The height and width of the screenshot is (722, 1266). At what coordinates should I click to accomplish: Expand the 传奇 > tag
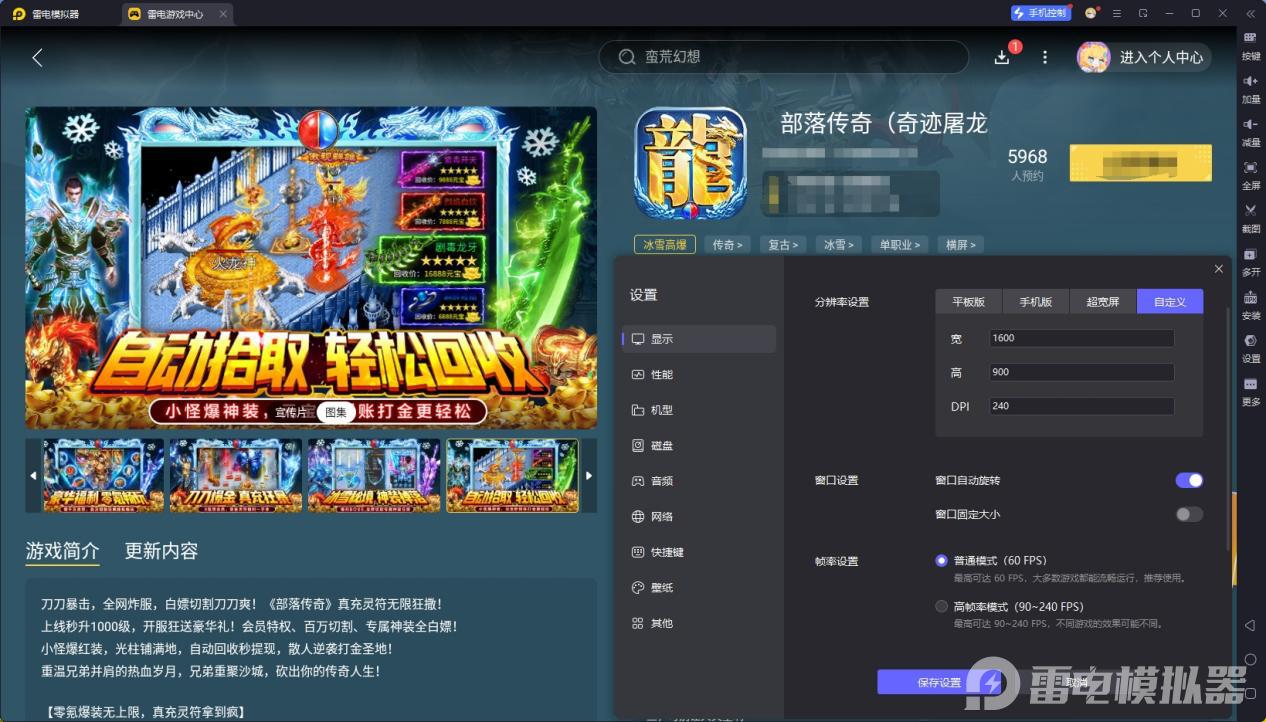727,244
